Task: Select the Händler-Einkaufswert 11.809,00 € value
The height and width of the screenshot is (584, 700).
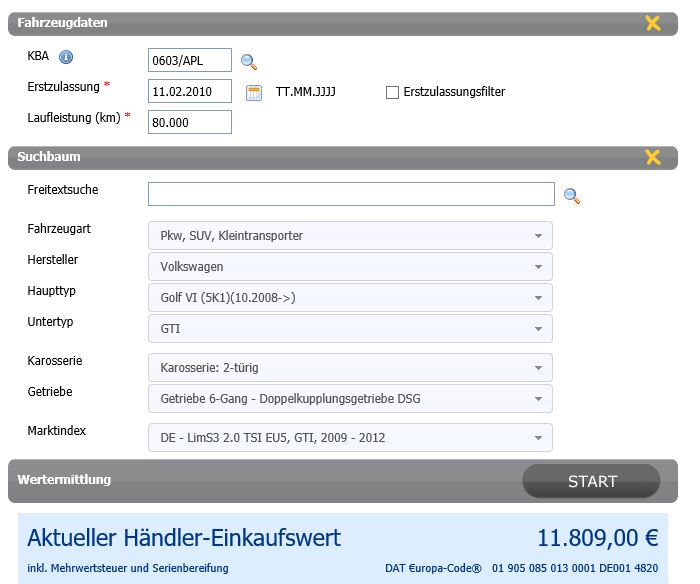Action: 598,538
